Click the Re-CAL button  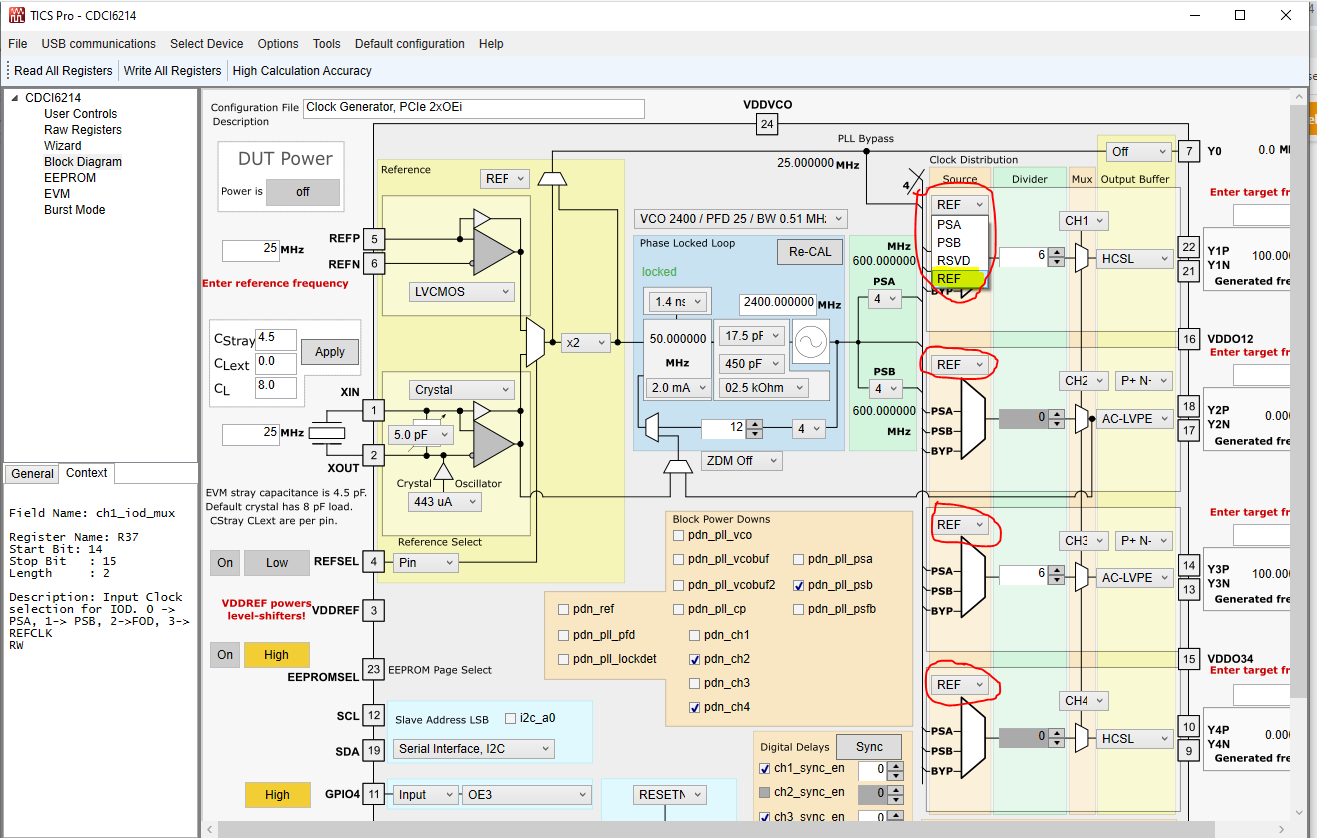pyautogui.click(x=810, y=252)
